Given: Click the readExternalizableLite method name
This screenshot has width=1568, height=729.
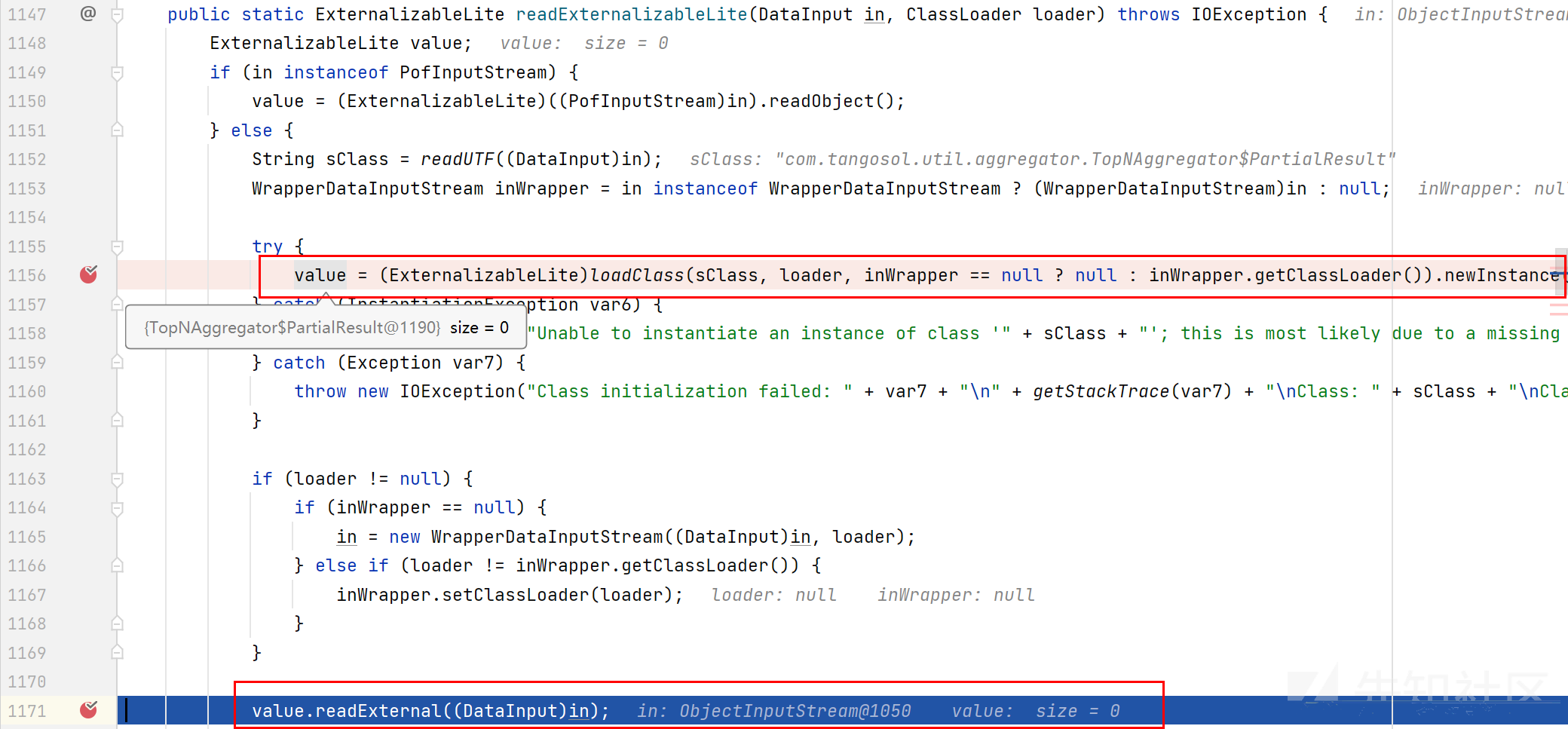Looking at the screenshot, I should [632, 14].
